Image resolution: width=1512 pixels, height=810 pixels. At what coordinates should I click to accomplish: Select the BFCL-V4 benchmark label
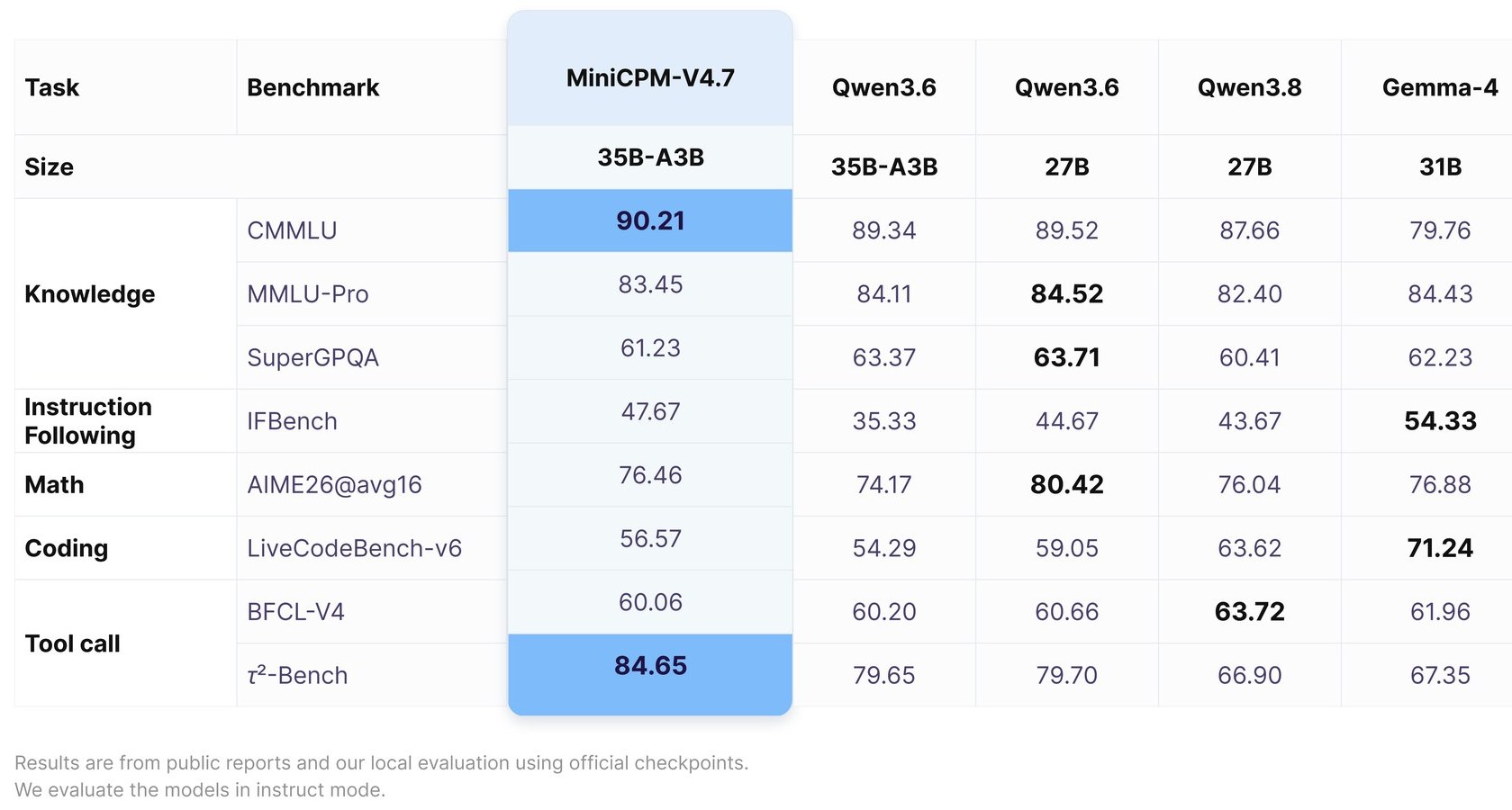click(x=295, y=612)
